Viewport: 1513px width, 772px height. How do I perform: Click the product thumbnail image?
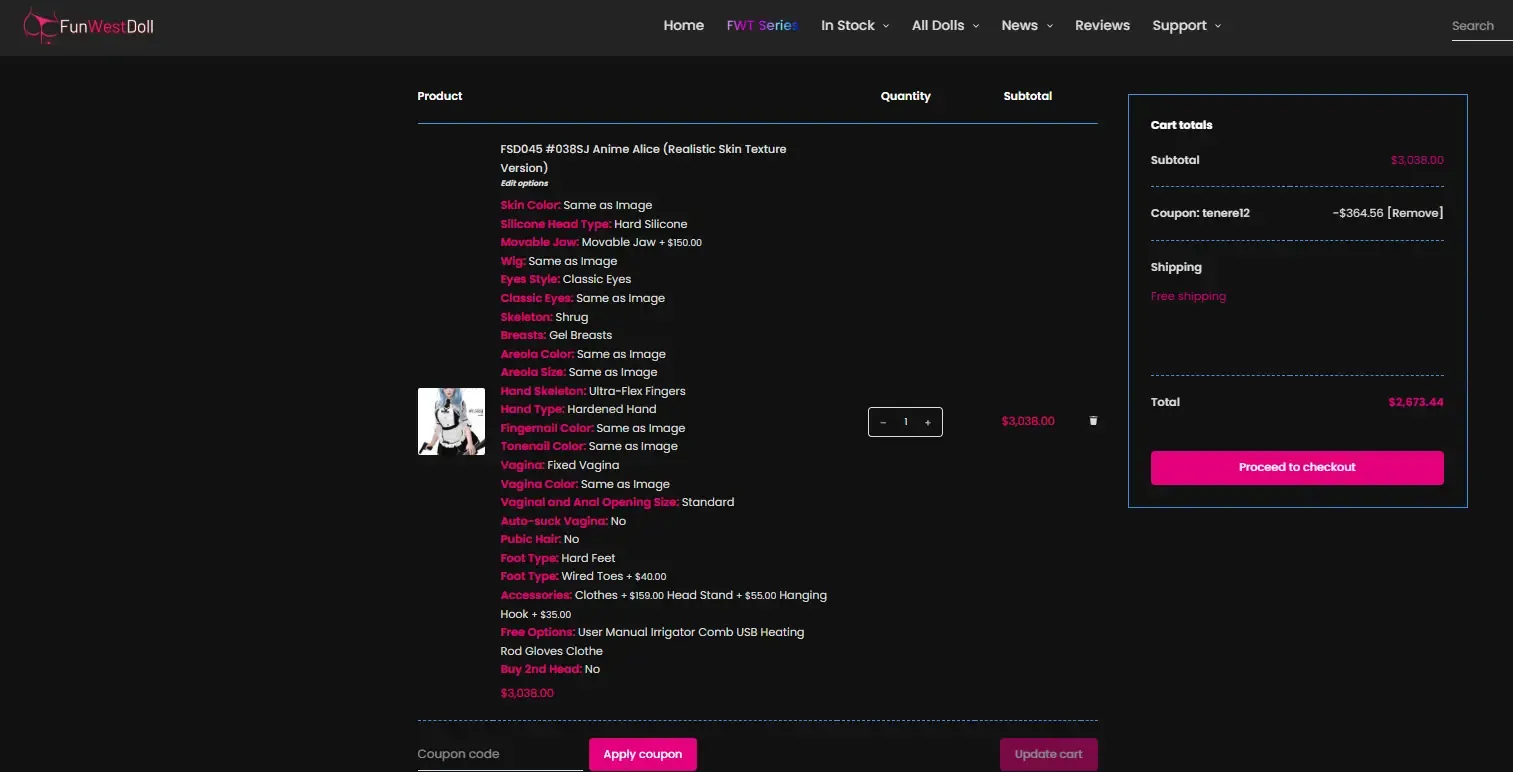click(x=451, y=421)
